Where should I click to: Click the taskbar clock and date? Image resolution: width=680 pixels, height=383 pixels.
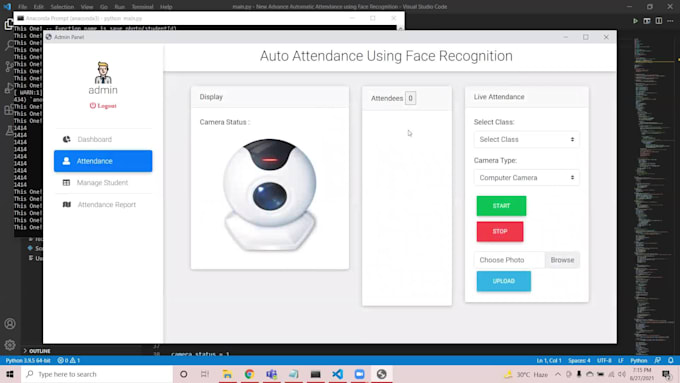642,374
